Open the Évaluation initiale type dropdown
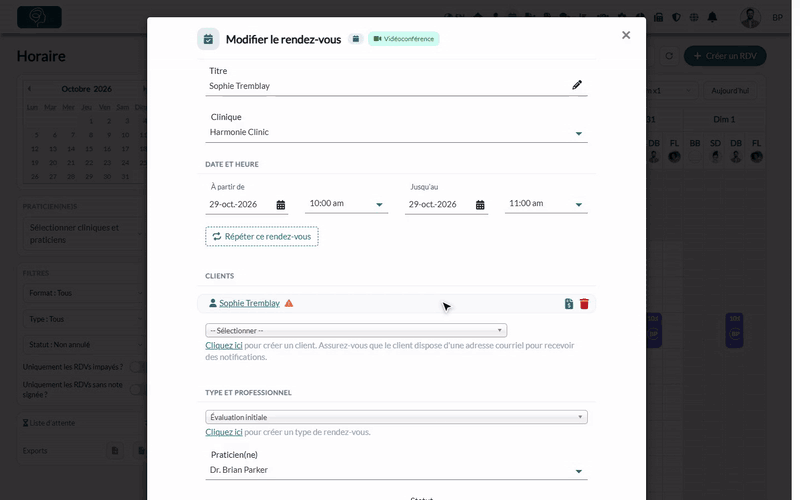The width and height of the screenshot is (800, 500). pos(396,417)
